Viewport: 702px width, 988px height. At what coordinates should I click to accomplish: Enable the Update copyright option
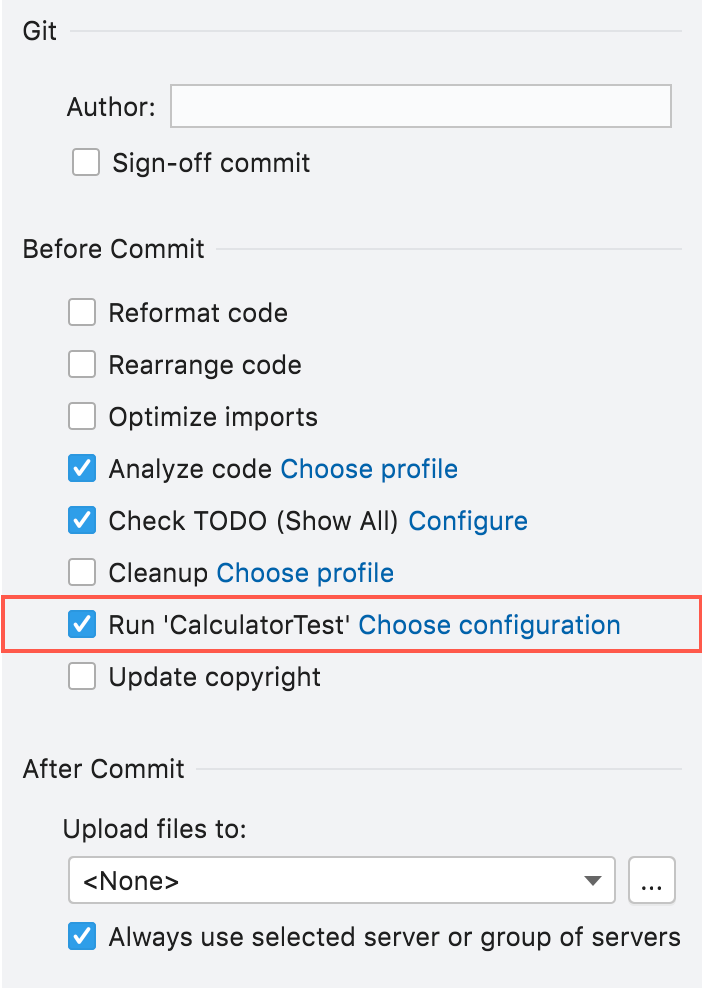pyautogui.click(x=82, y=676)
